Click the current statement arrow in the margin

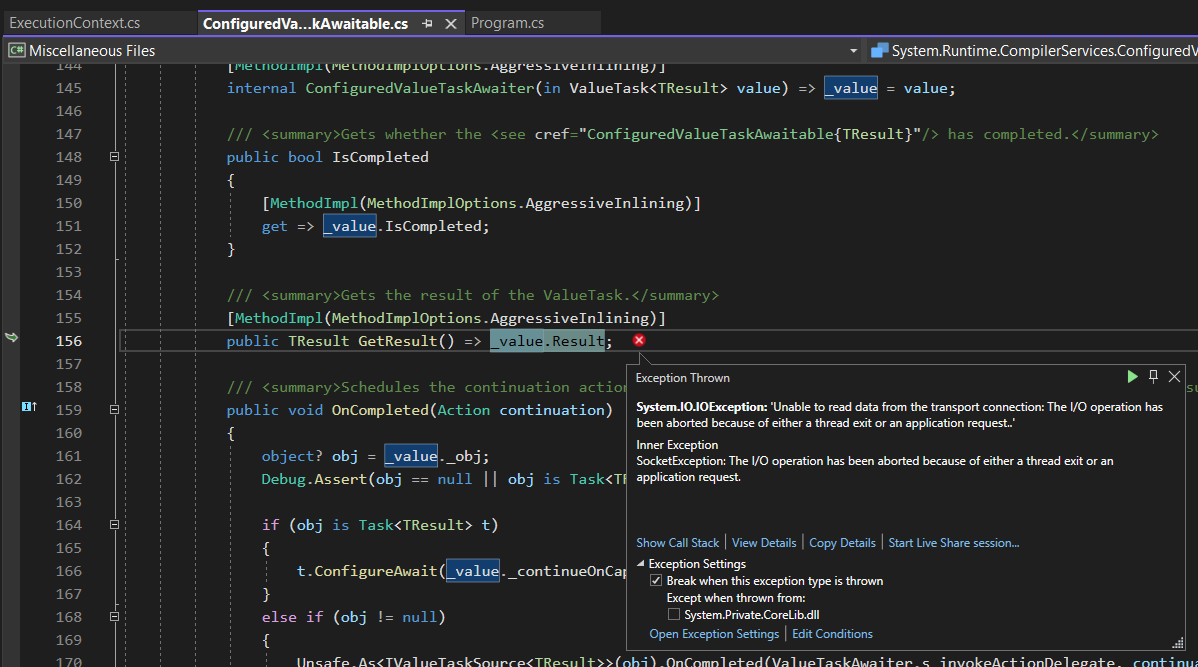11,337
